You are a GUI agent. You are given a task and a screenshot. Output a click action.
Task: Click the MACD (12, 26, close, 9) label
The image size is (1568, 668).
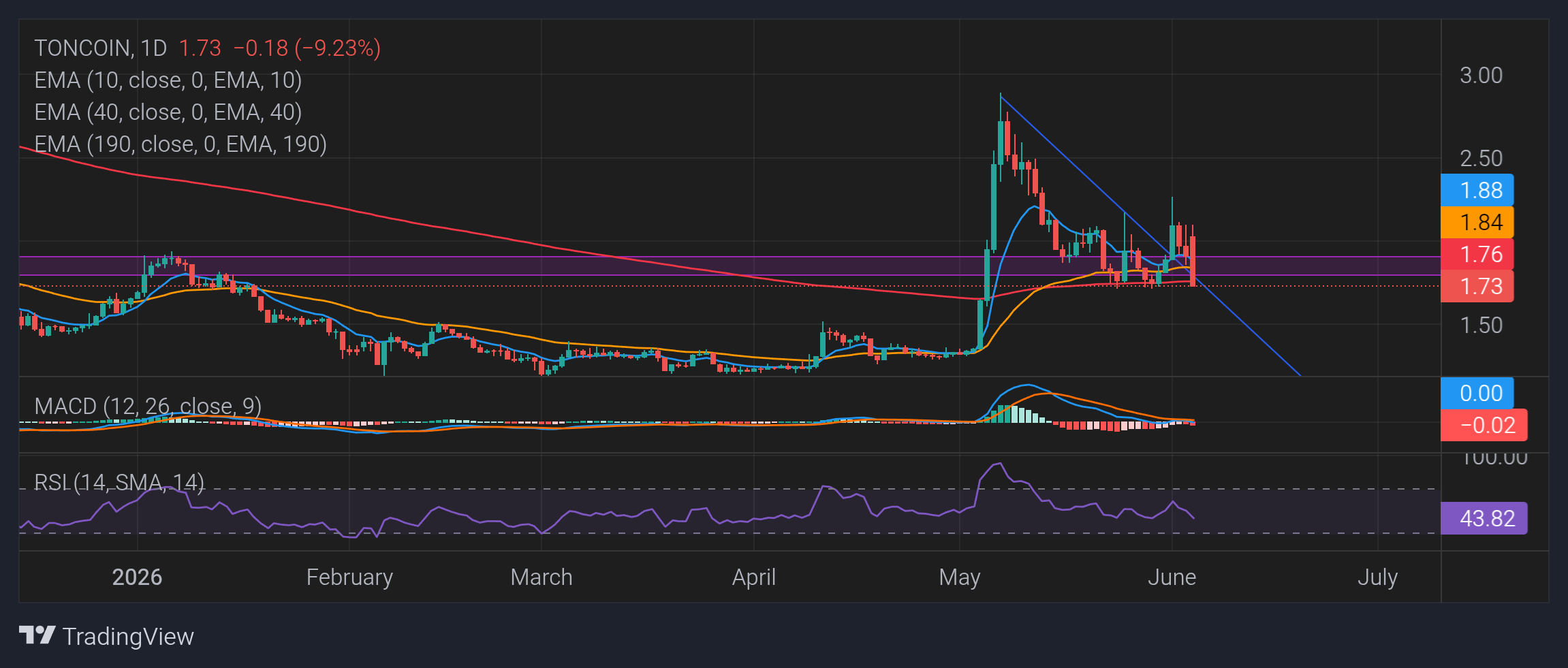[148, 407]
